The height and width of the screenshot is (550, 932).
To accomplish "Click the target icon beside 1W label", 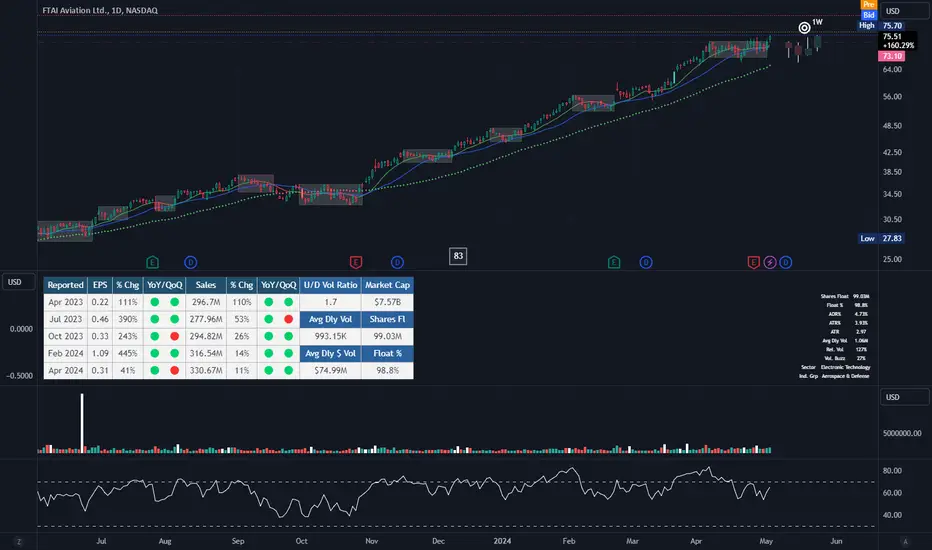I will [804, 27].
